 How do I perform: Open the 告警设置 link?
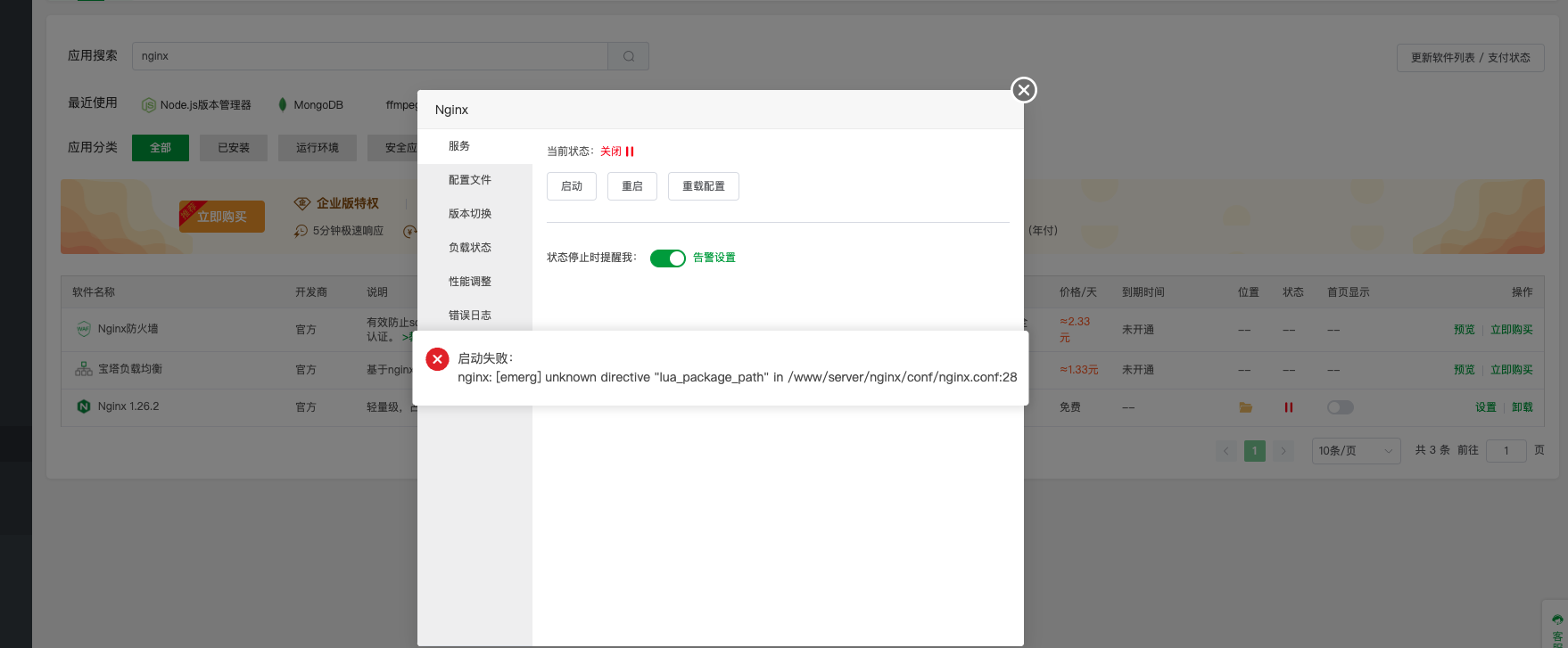714,258
